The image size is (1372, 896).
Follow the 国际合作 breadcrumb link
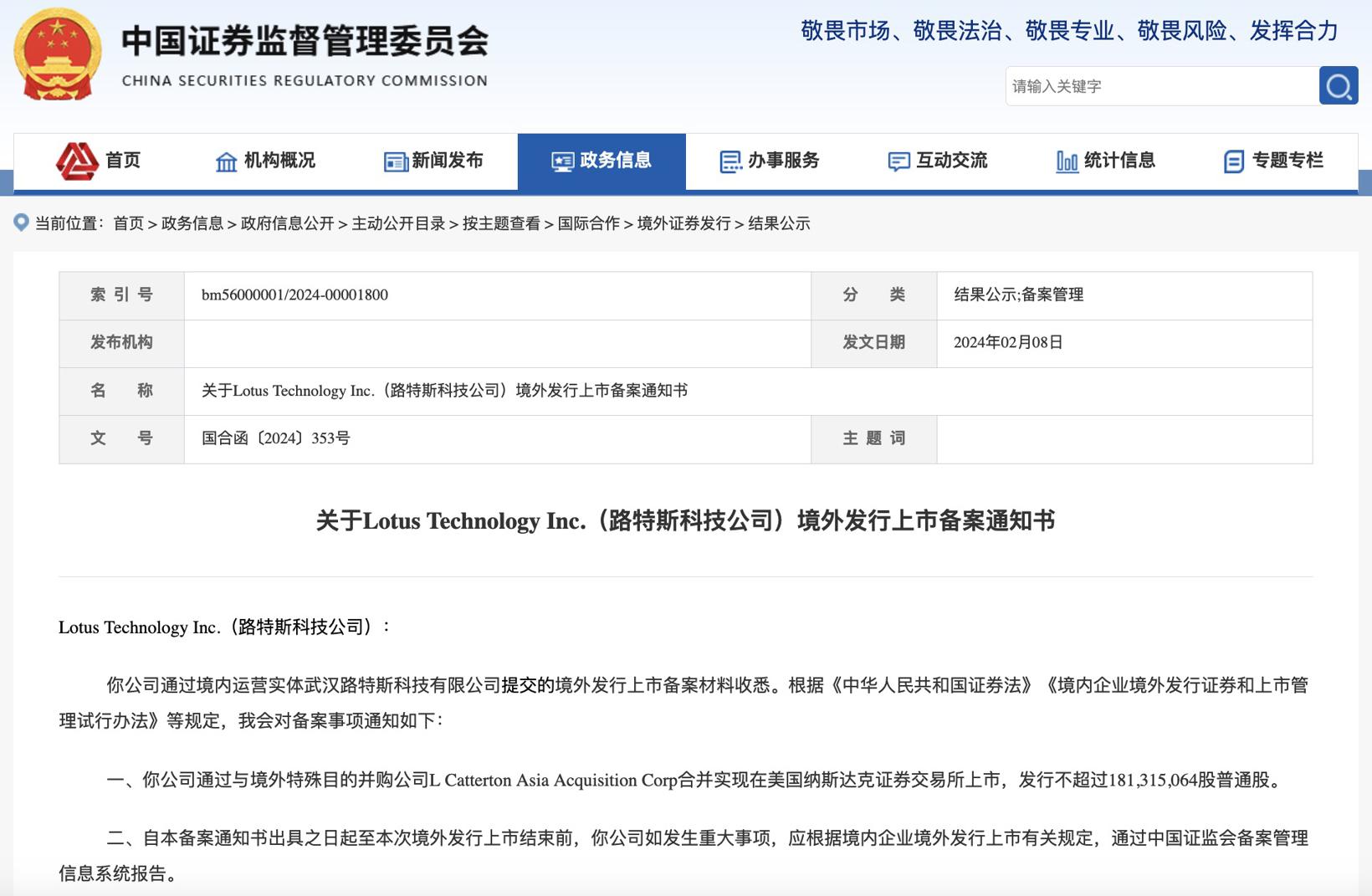588,223
